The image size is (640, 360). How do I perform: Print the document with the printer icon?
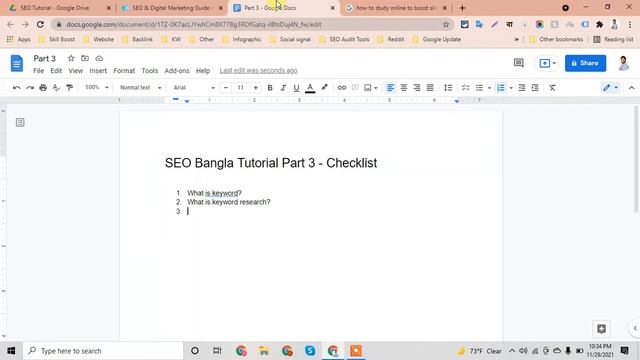(x=43, y=87)
